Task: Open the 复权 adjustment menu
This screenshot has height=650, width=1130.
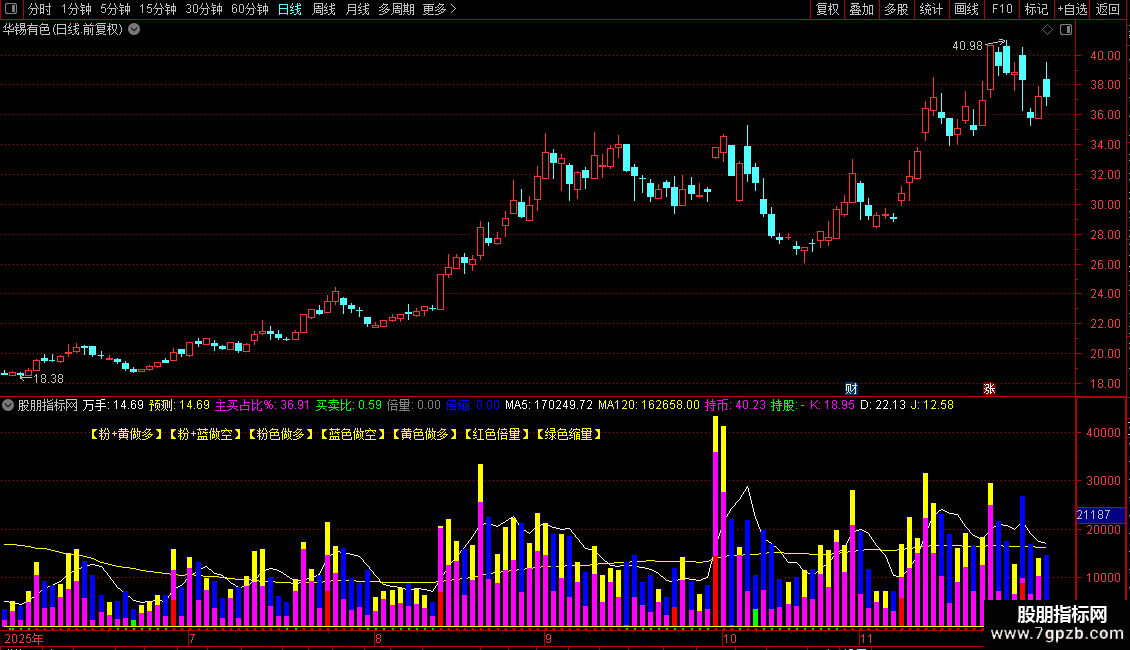Action: [827, 9]
